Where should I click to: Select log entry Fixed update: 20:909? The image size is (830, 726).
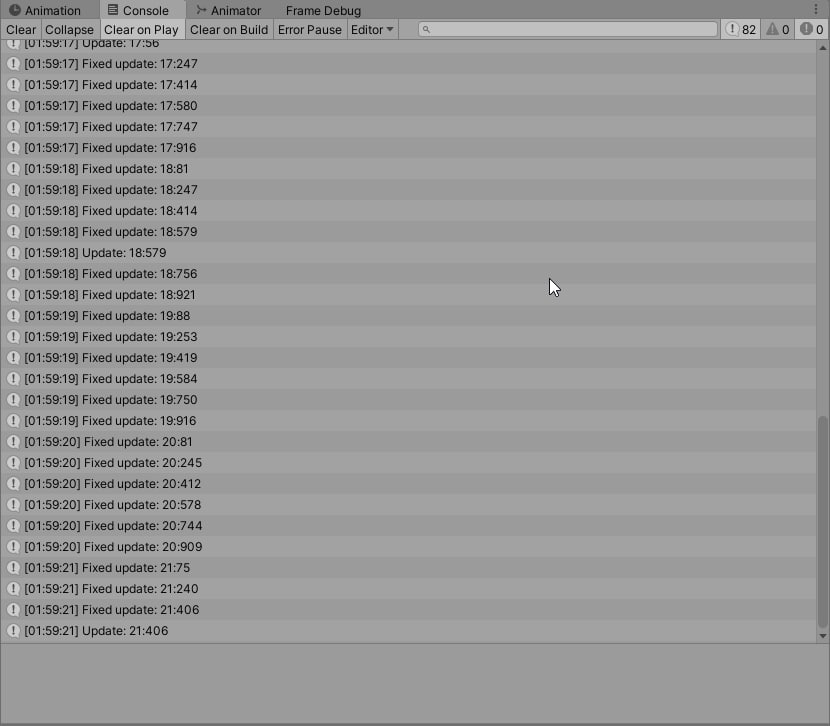[x=408, y=547]
